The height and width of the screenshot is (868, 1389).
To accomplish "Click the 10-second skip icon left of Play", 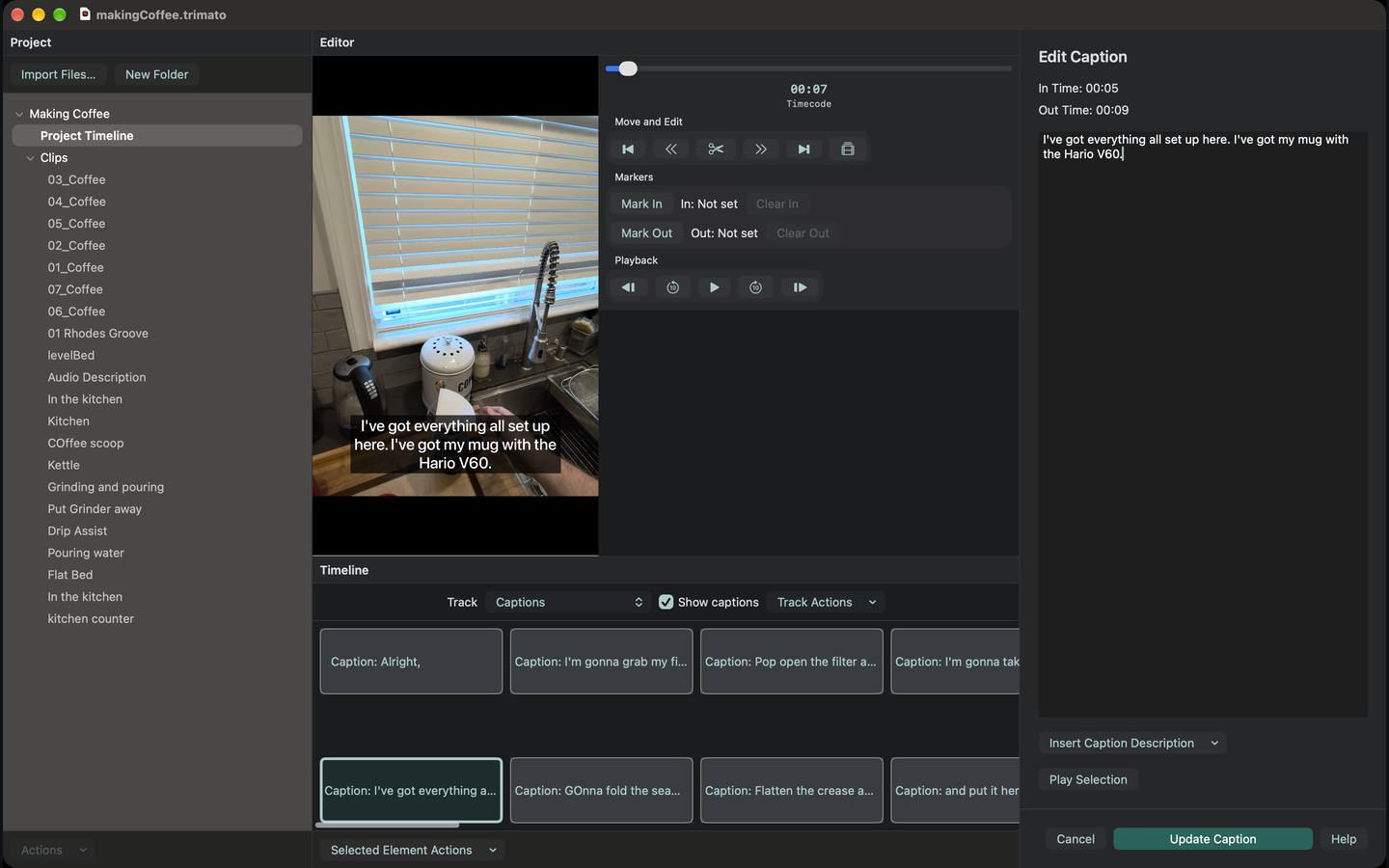I will pos(673,287).
